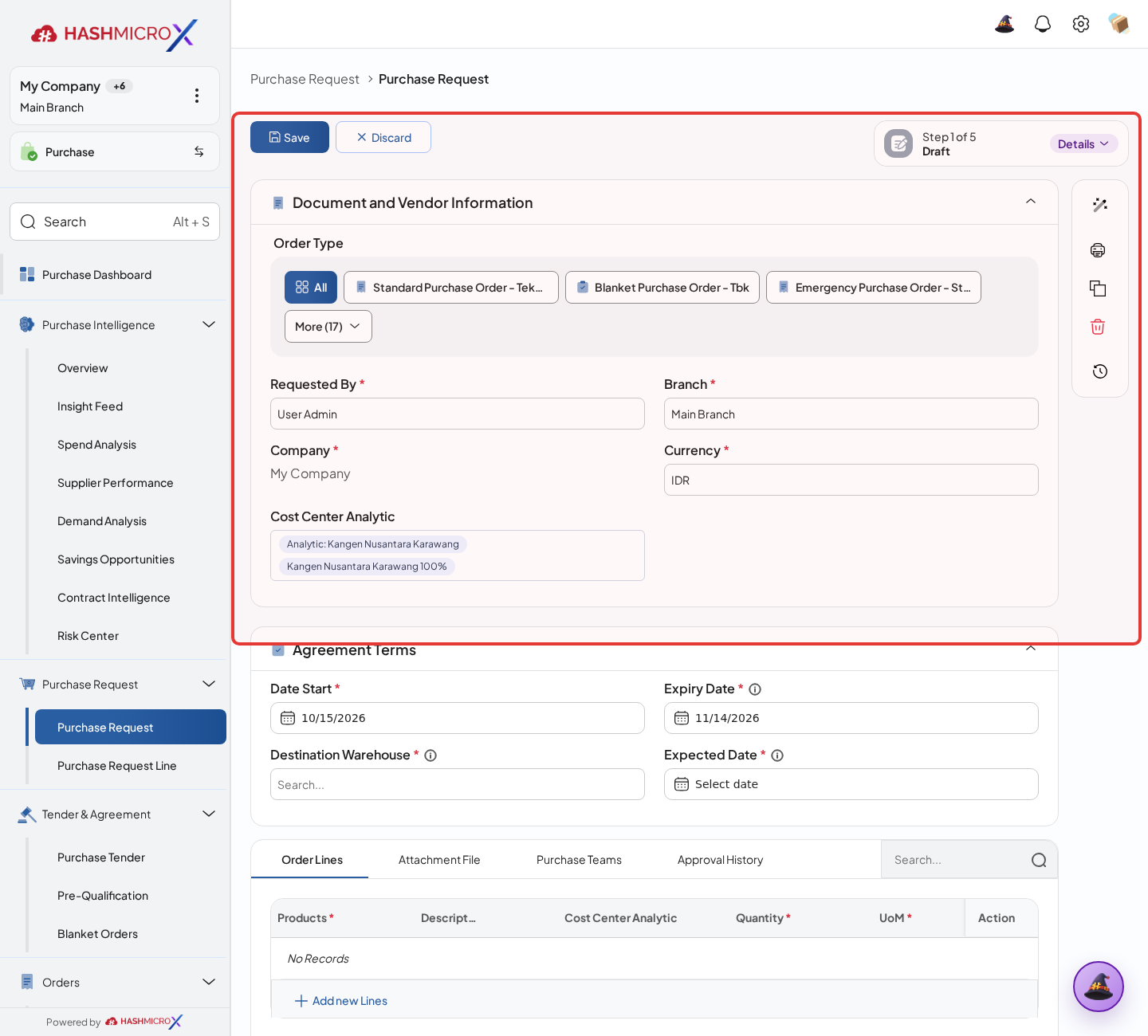
Task: Focus the Destination Warehouse search field
Action: point(458,784)
